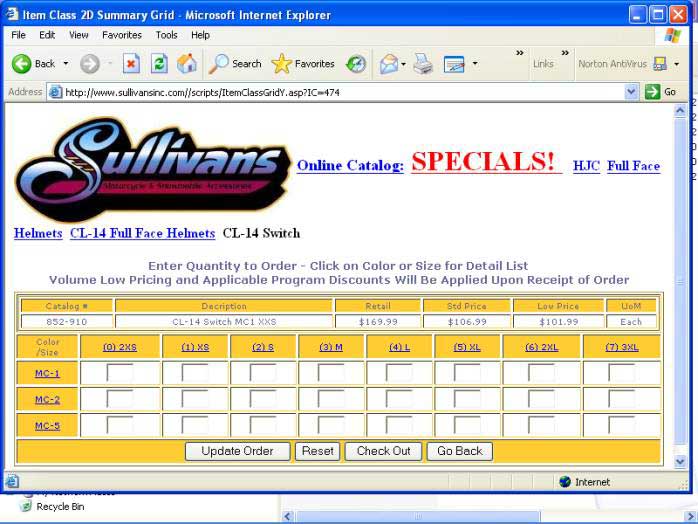
Task: Follow the Online Catalog link
Action: click(x=350, y=166)
